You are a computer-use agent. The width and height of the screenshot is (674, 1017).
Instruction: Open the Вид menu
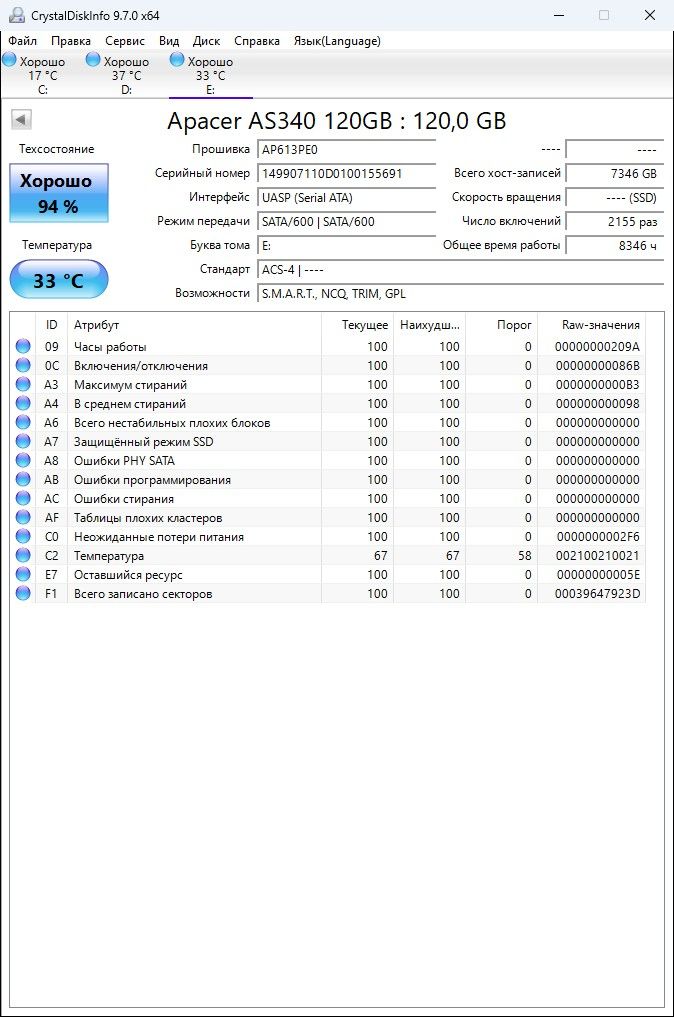(x=169, y=41)
